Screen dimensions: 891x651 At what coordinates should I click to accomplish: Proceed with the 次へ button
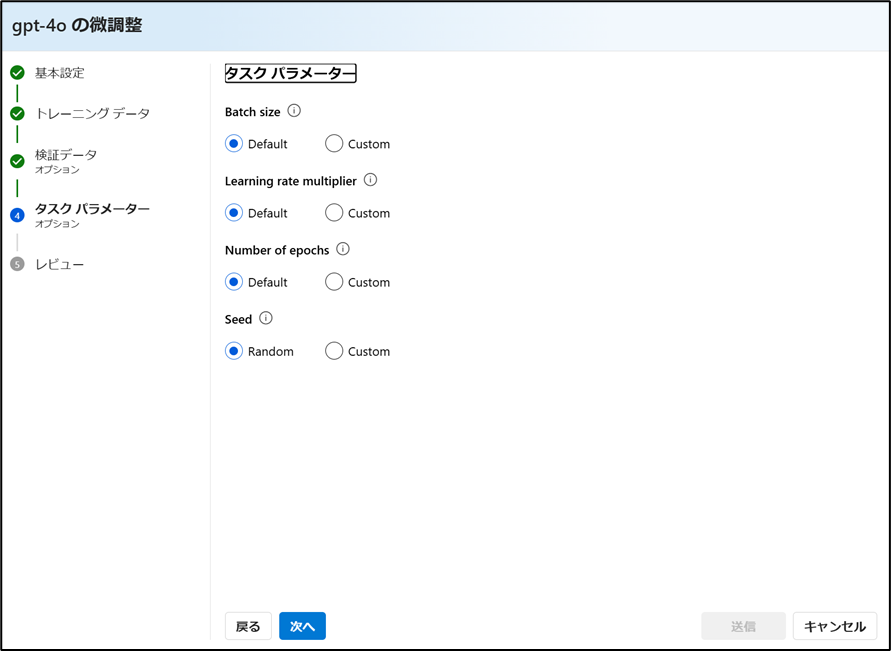pyautogui.click(x=302, y=626)
